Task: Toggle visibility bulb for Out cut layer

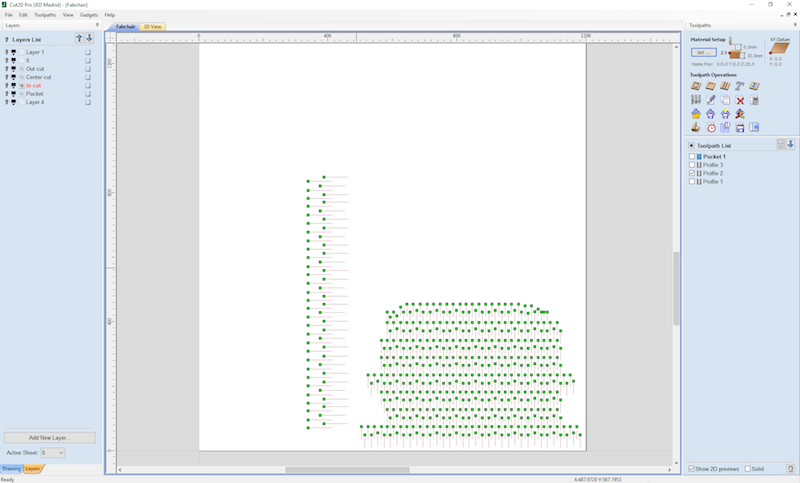Action: 7,69
